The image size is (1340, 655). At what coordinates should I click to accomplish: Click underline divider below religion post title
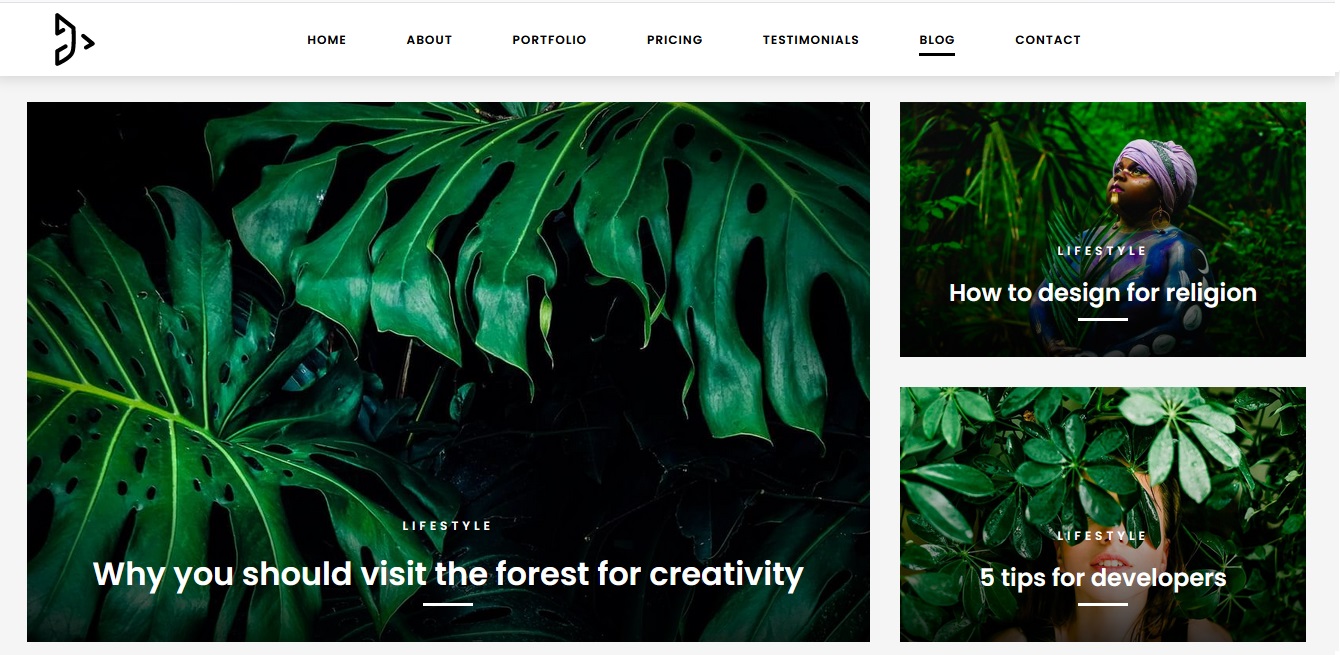(x=1103, y=319)
